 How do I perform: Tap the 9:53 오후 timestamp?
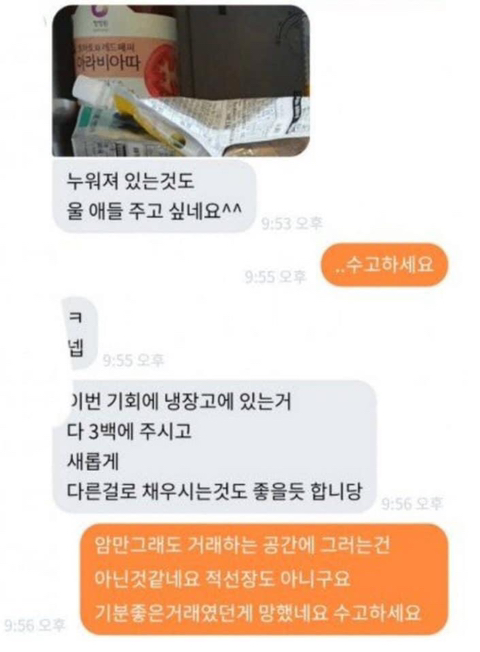tap(292, 223)
